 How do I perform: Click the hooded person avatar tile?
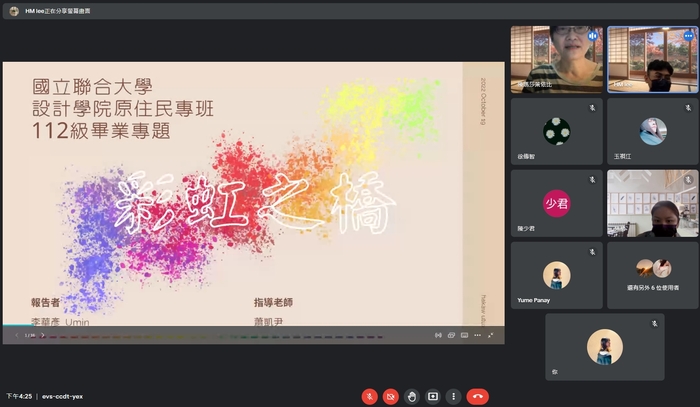pos(653,132)
